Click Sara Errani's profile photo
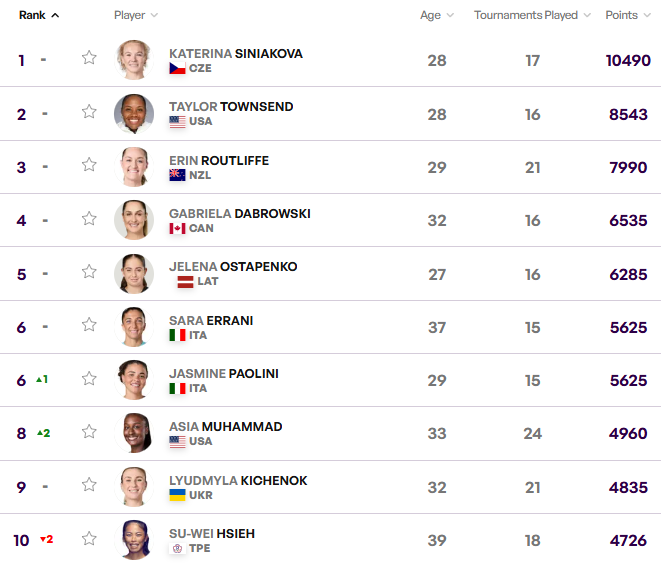The width and height of the screenshot is (661, 564). (133, 326)
